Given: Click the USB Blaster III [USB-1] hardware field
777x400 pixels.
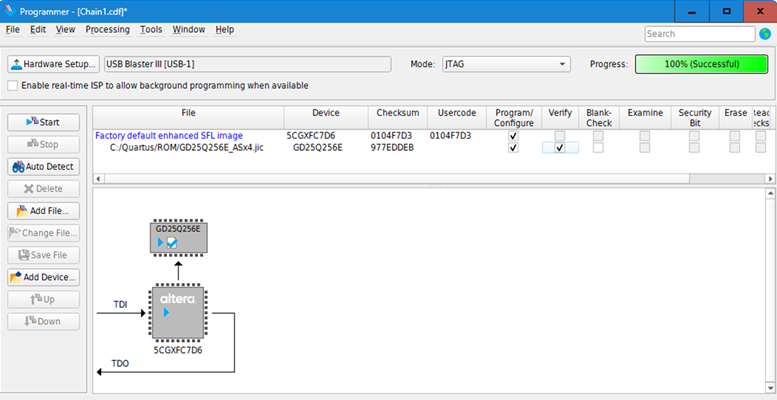Looking at the screenshot, I should (x=247, y=64).
